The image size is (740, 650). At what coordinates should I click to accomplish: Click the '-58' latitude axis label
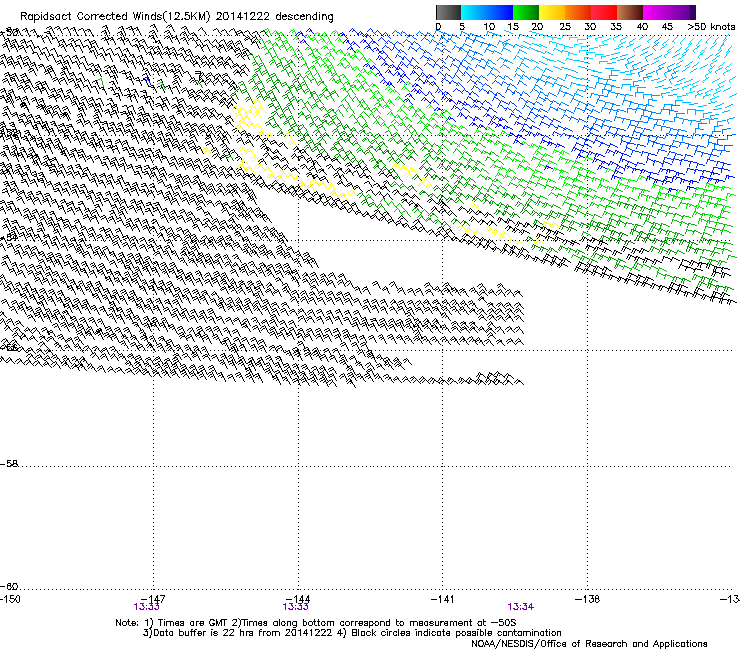pyautogui.click(x=9, y=464)
